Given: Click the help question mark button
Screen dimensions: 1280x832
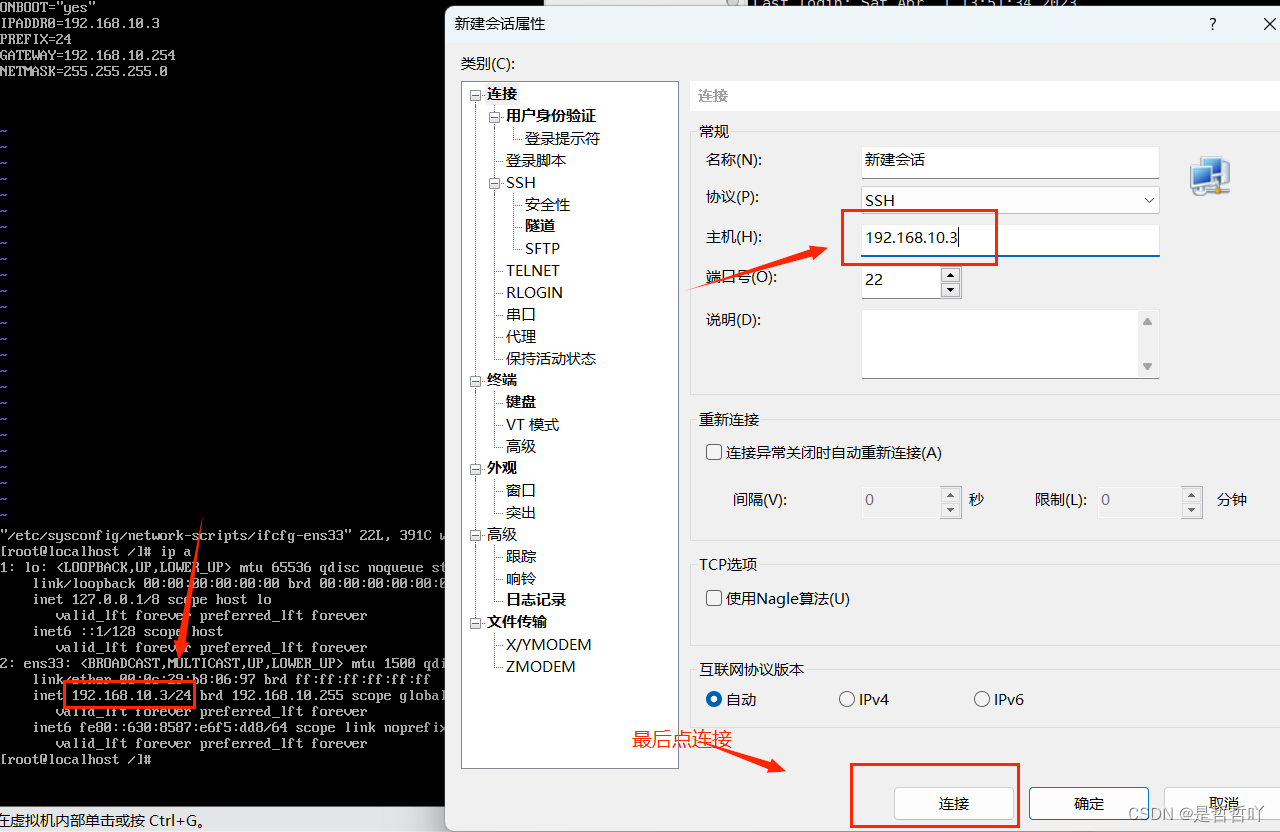Looking at the screenshot, I should tap(1213, 24).
